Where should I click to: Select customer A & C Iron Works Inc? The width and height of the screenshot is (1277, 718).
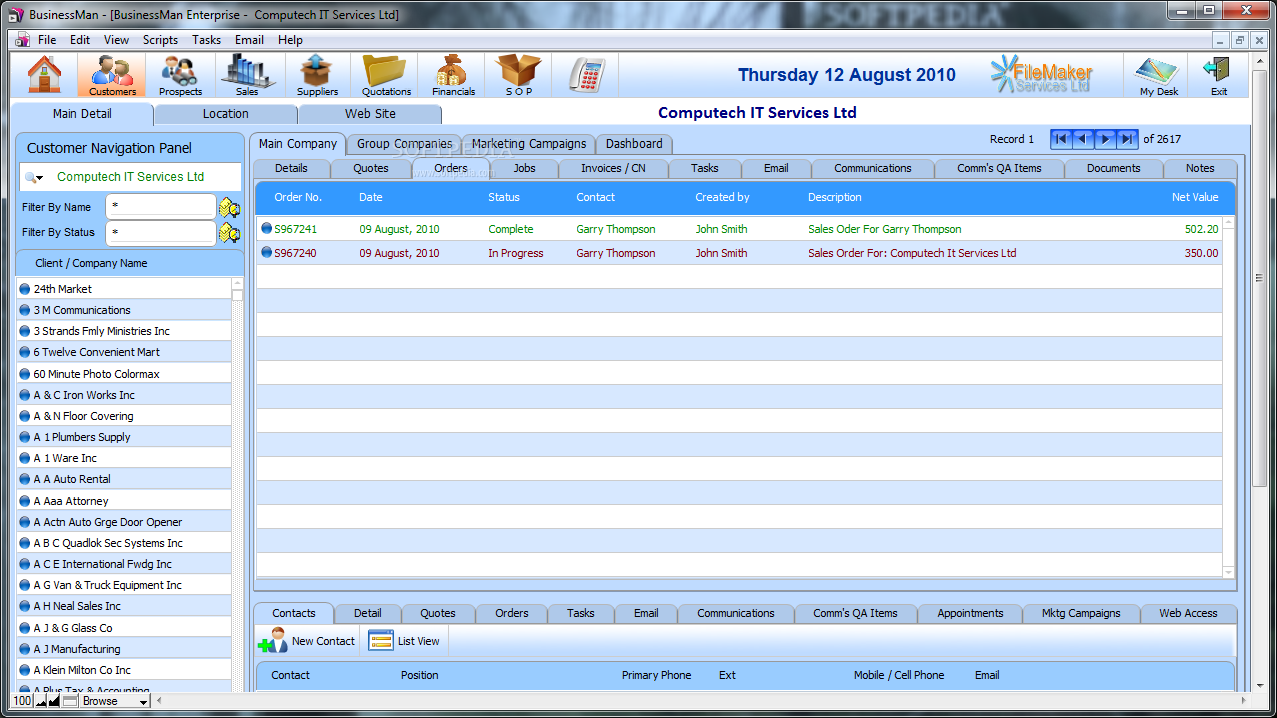click(124, 395)
